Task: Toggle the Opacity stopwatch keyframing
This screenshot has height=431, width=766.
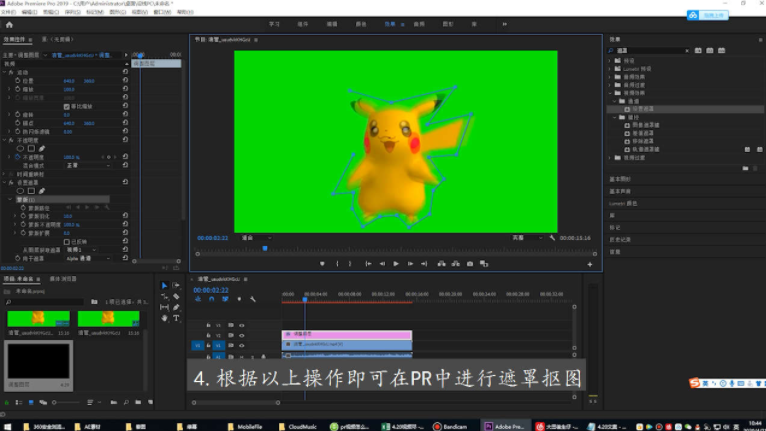Action: [18, 157]
